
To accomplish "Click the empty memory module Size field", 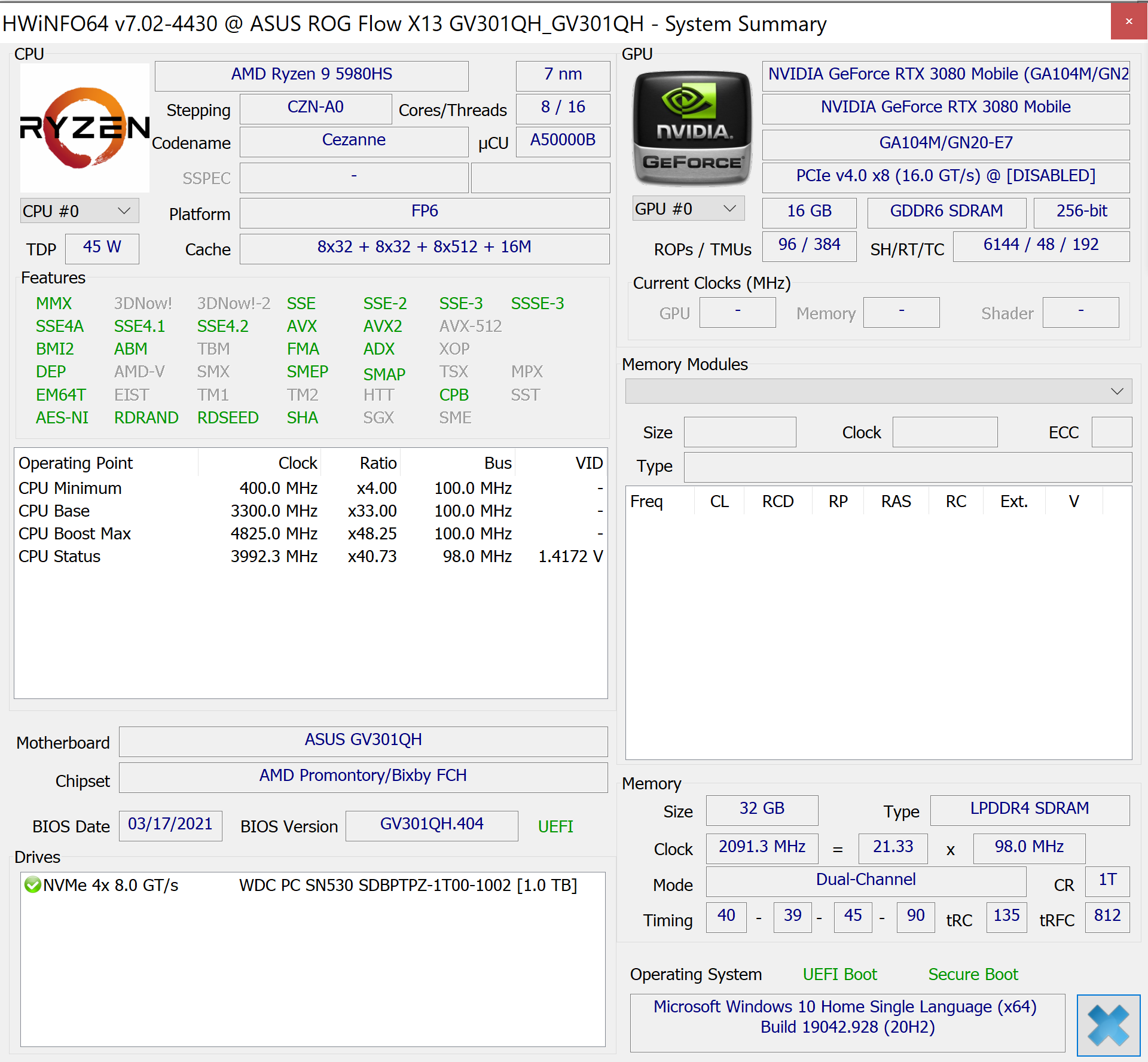I will (740, 432).
